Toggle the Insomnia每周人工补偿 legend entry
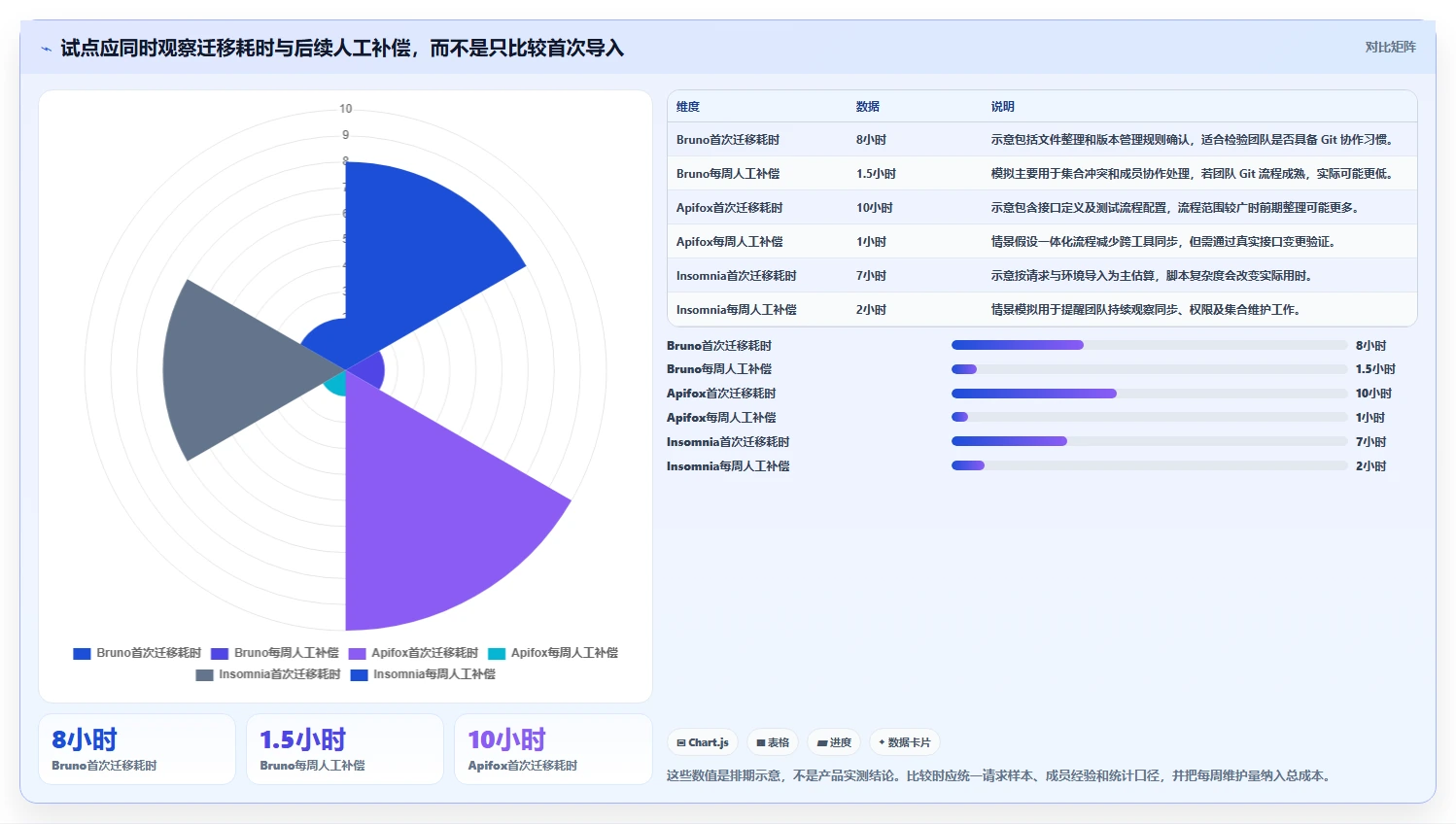This screenshot has width=1456, height=824. point(423,674)
